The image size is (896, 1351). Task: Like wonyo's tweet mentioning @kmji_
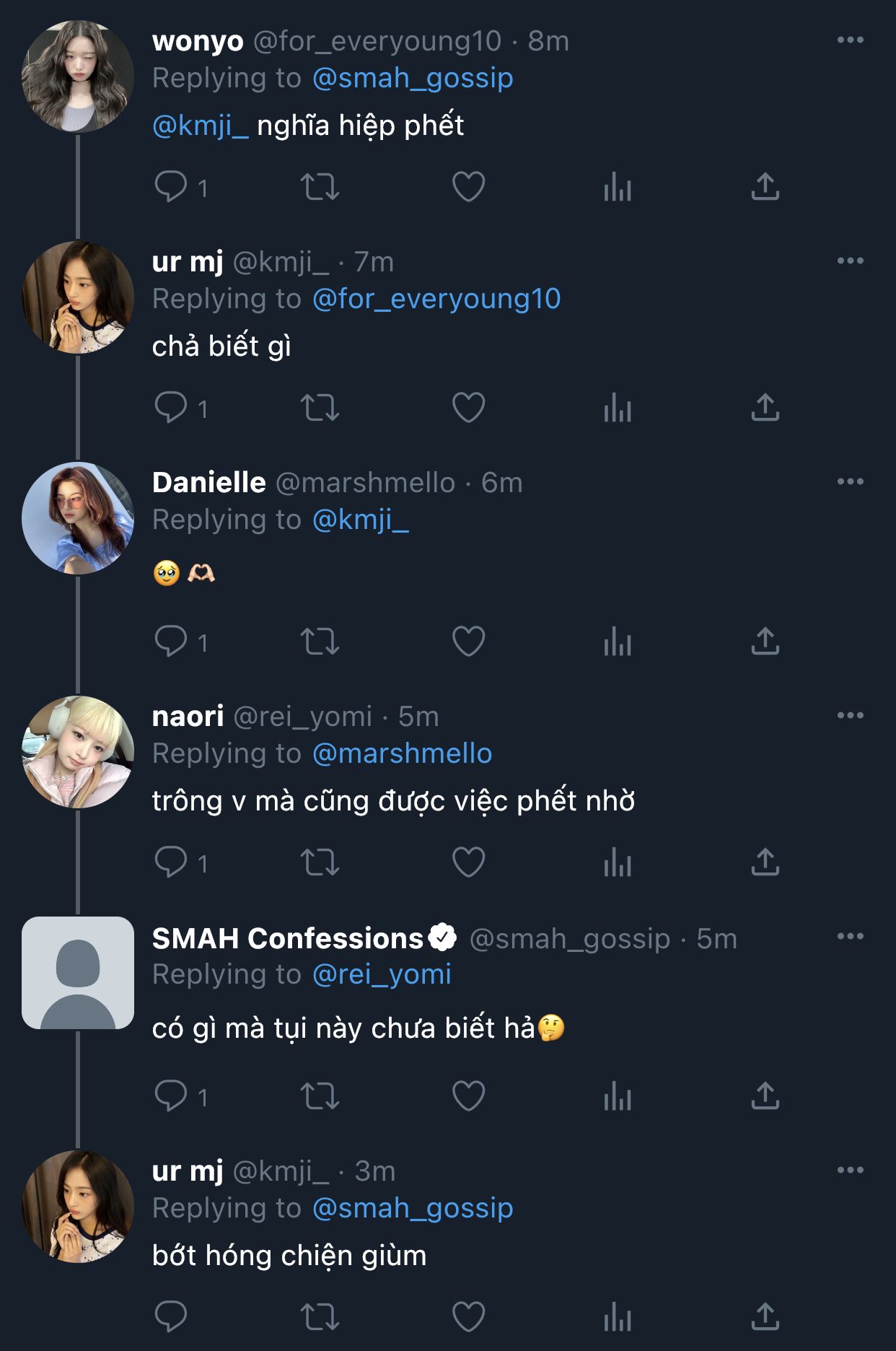pyautogui.click(x=468, y=187)
